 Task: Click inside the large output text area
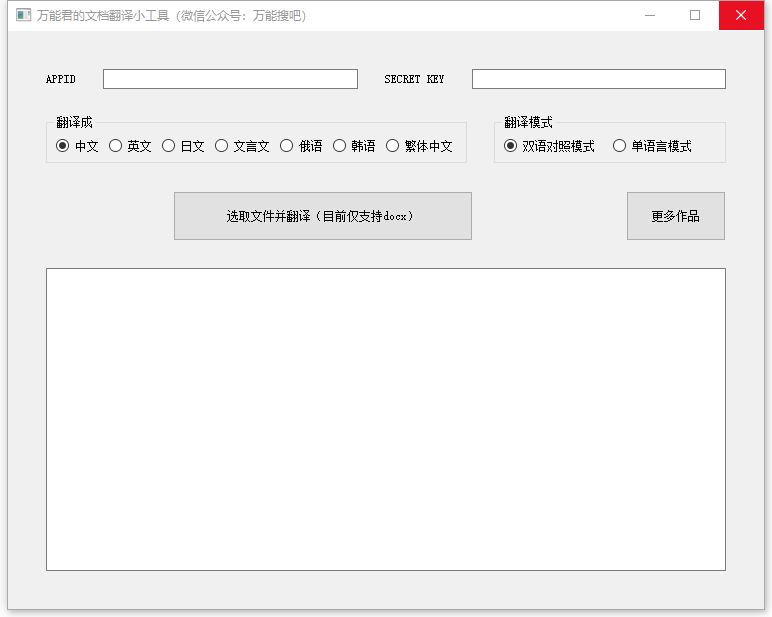click(x=386, y=419)
